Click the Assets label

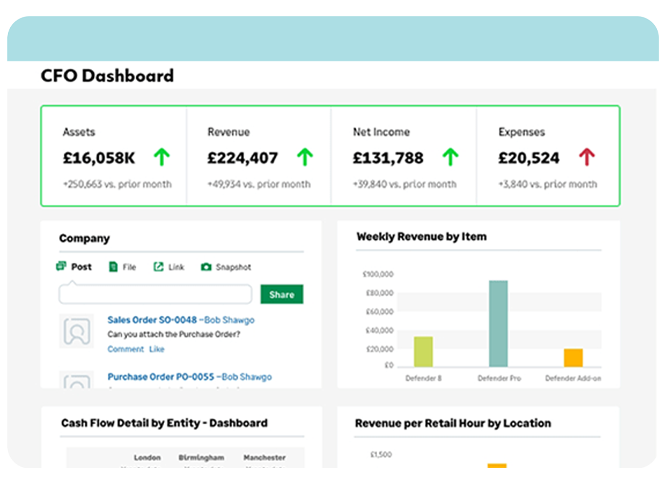pyautogui.click(x=79, y=132)
